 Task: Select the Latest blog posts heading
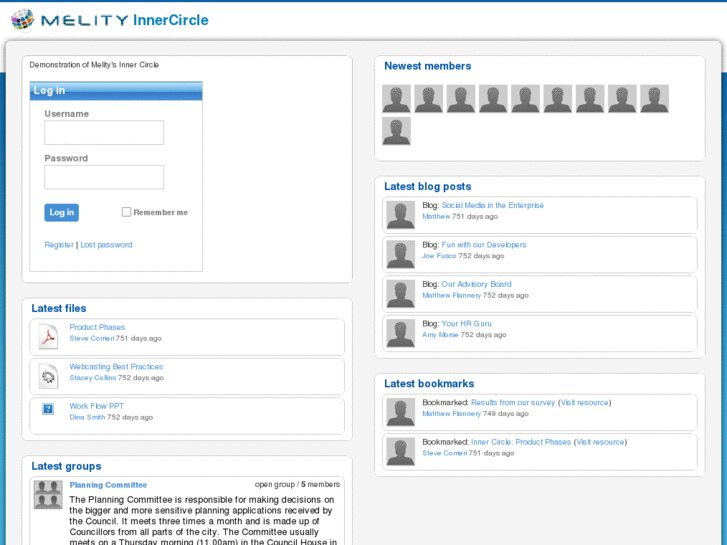427,186
